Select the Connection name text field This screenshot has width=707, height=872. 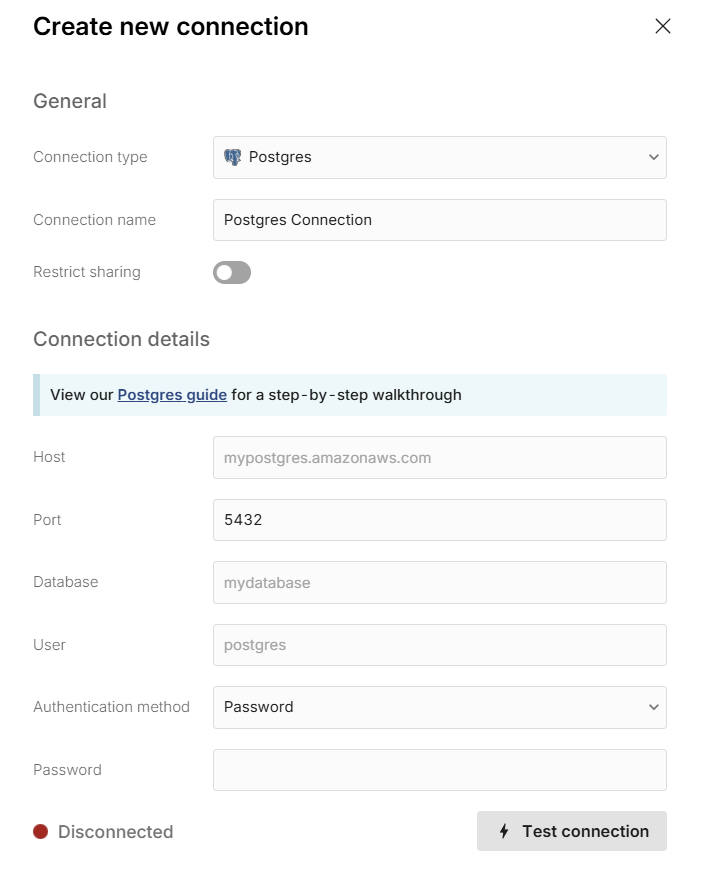point(440,220)
